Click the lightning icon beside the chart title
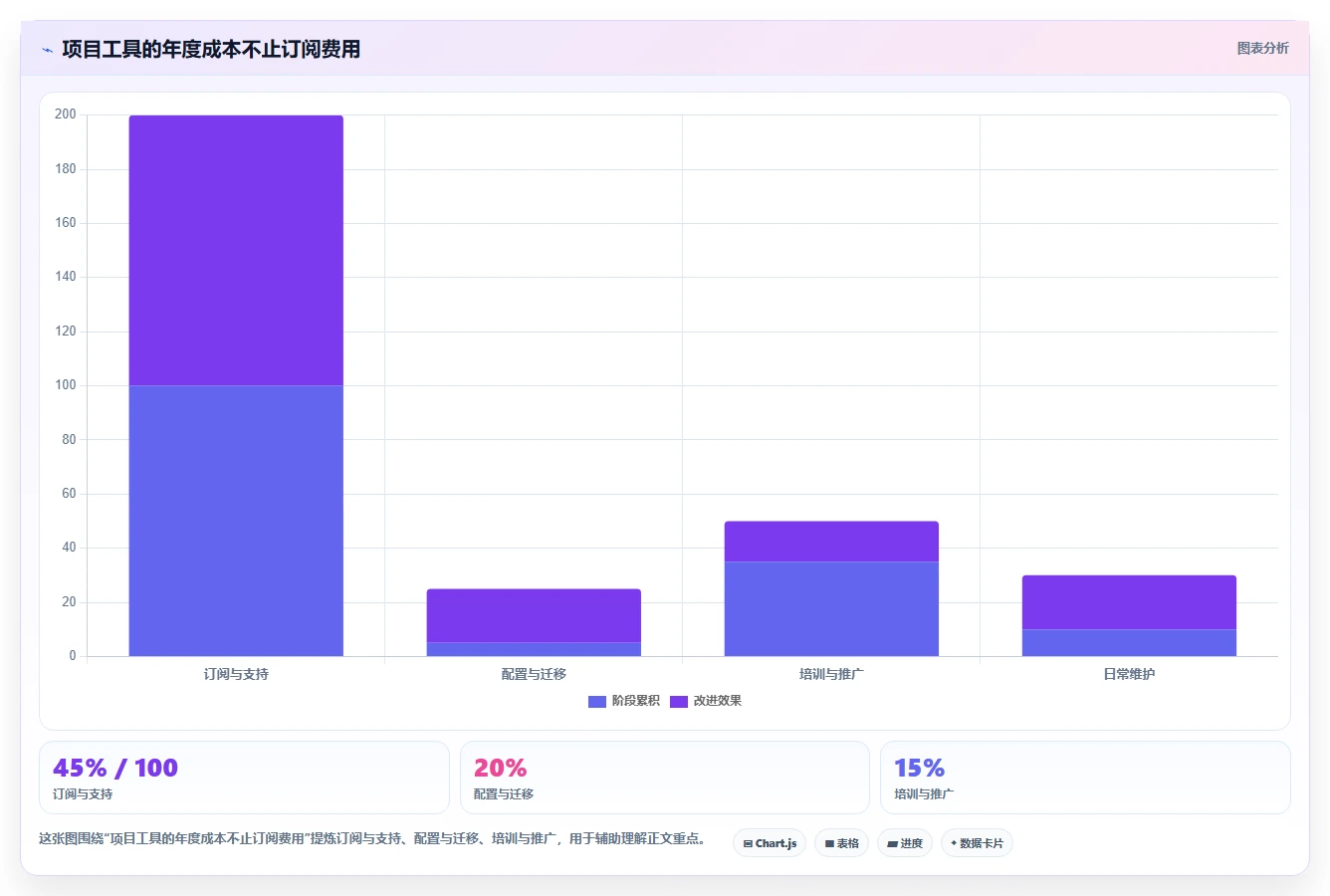This screenshot has width=1330, height=896. point(47,50)
